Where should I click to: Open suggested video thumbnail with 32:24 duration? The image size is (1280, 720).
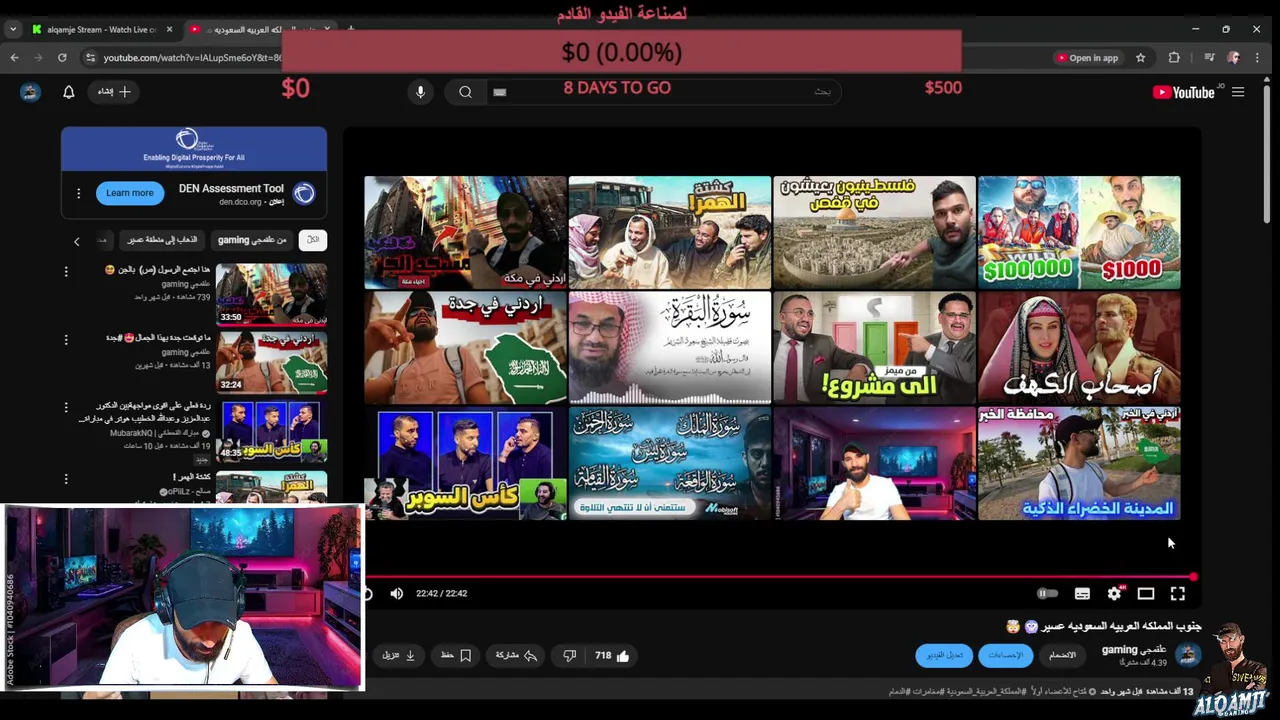[x=271, y=363]
